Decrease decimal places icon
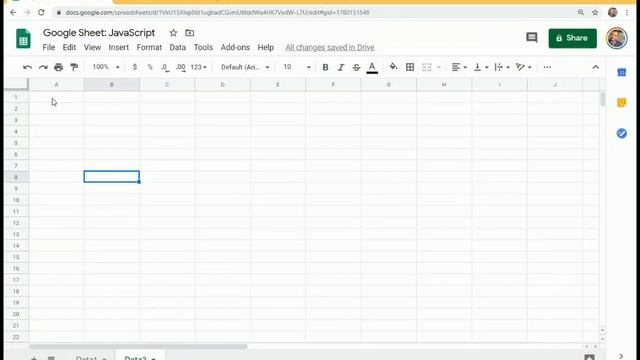The width and height of the screenshot is (640, 360). click(164, 67)
